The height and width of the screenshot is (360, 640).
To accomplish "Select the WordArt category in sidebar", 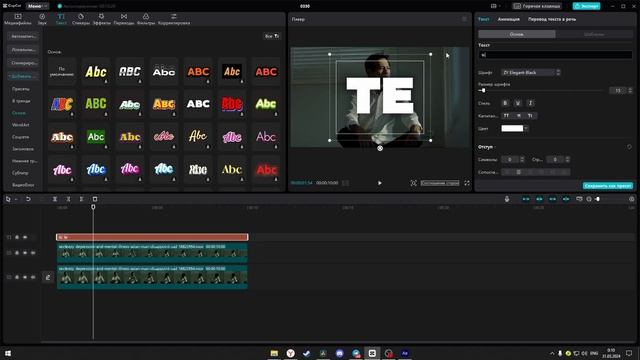I will (x=20, y=125).
